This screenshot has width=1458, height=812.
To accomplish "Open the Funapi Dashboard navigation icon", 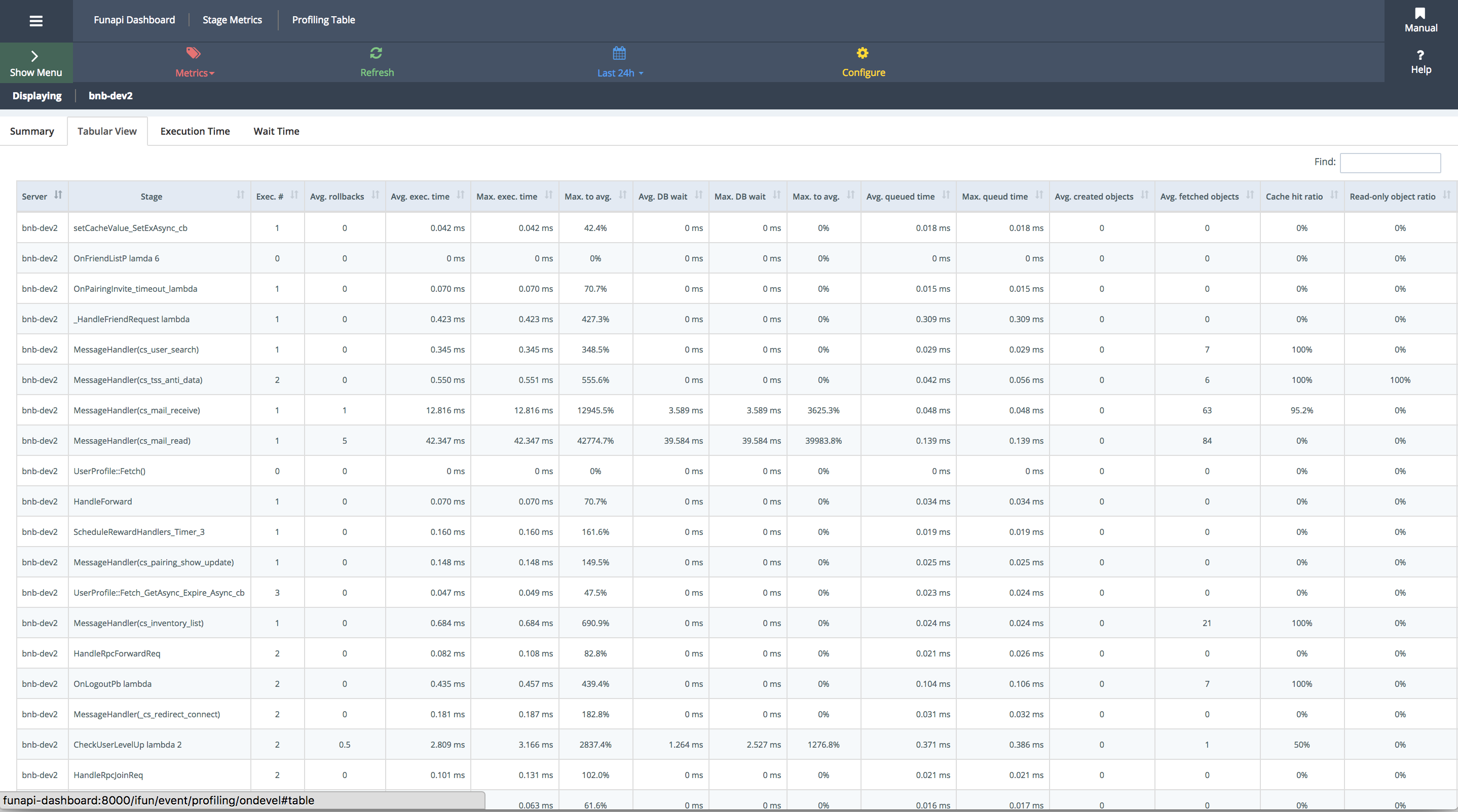I will [x=36, y=20].
